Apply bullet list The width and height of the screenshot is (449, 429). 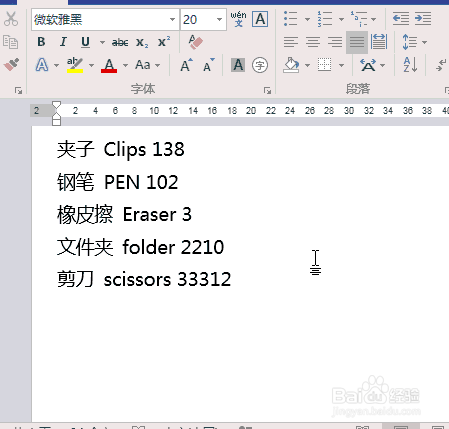[x=290, y=19]
